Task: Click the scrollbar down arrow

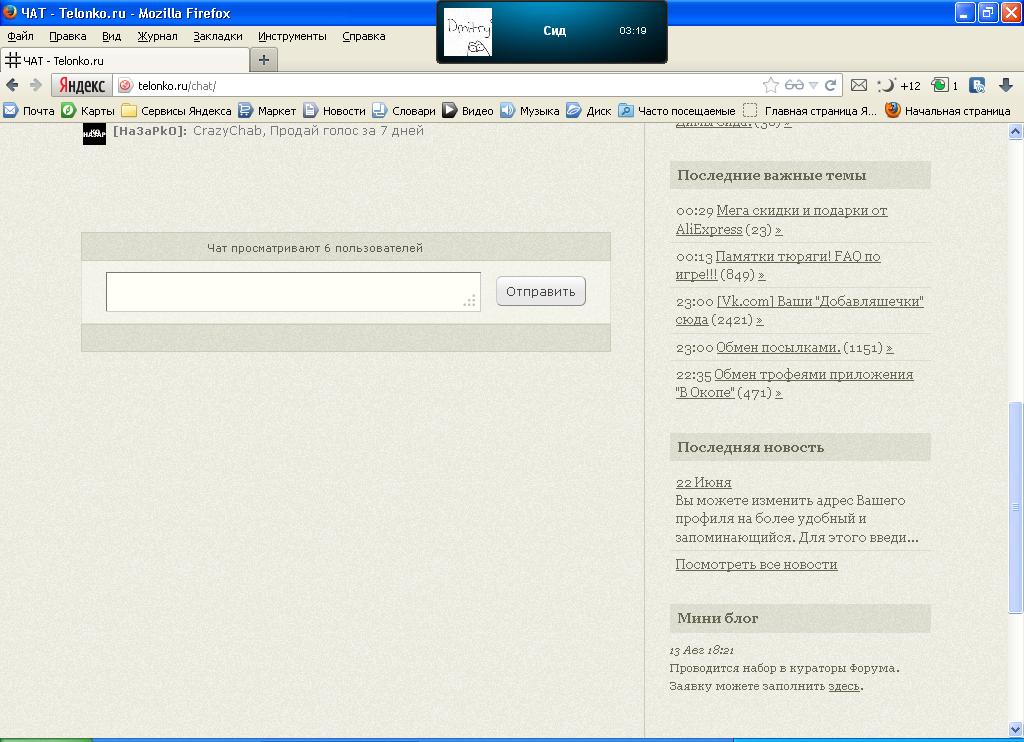Action: tap(1016, 729)
